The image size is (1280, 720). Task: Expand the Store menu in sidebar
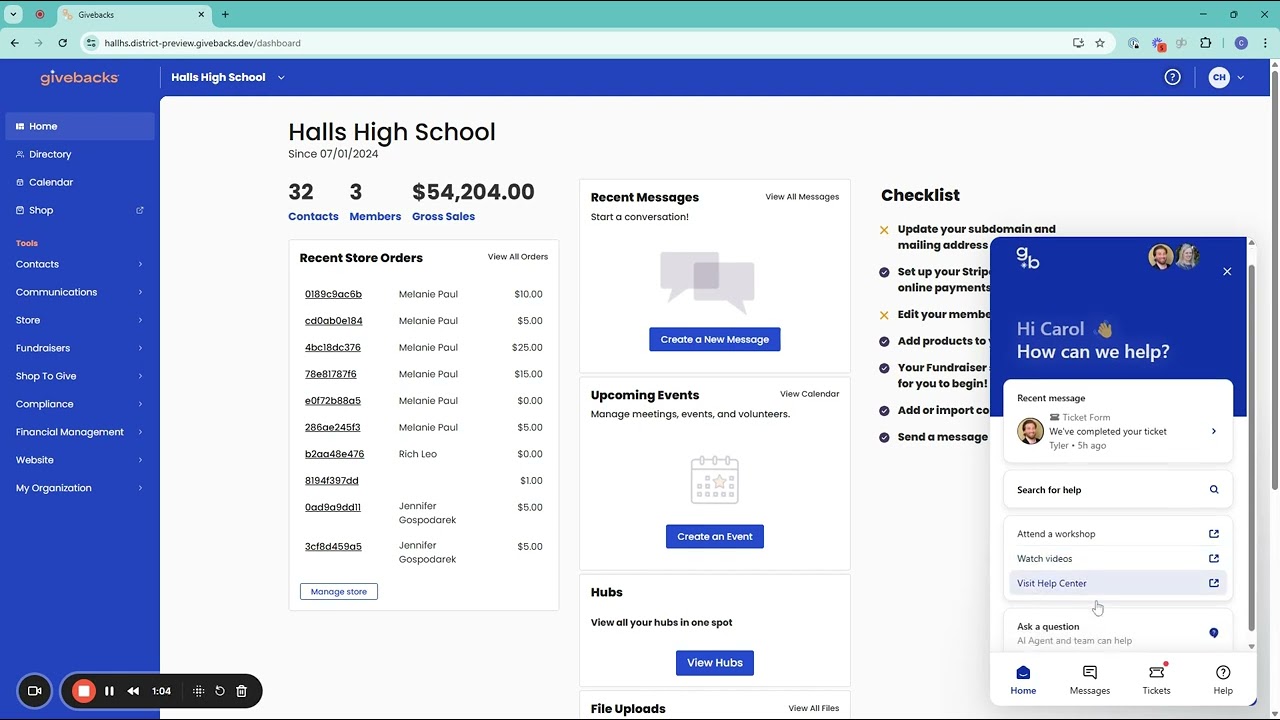tap(80, 320)
